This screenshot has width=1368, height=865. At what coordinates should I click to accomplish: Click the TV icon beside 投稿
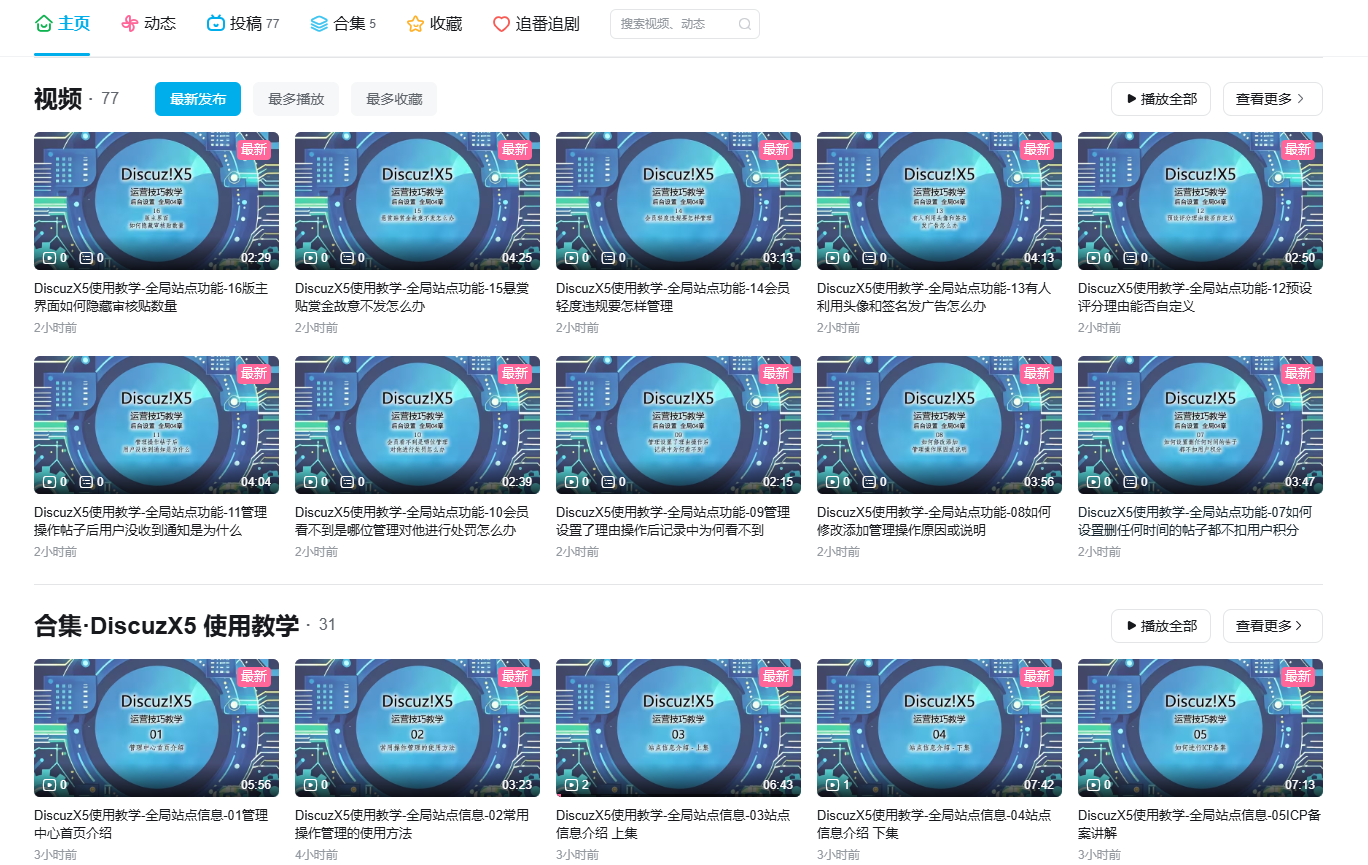click(216, 23)
